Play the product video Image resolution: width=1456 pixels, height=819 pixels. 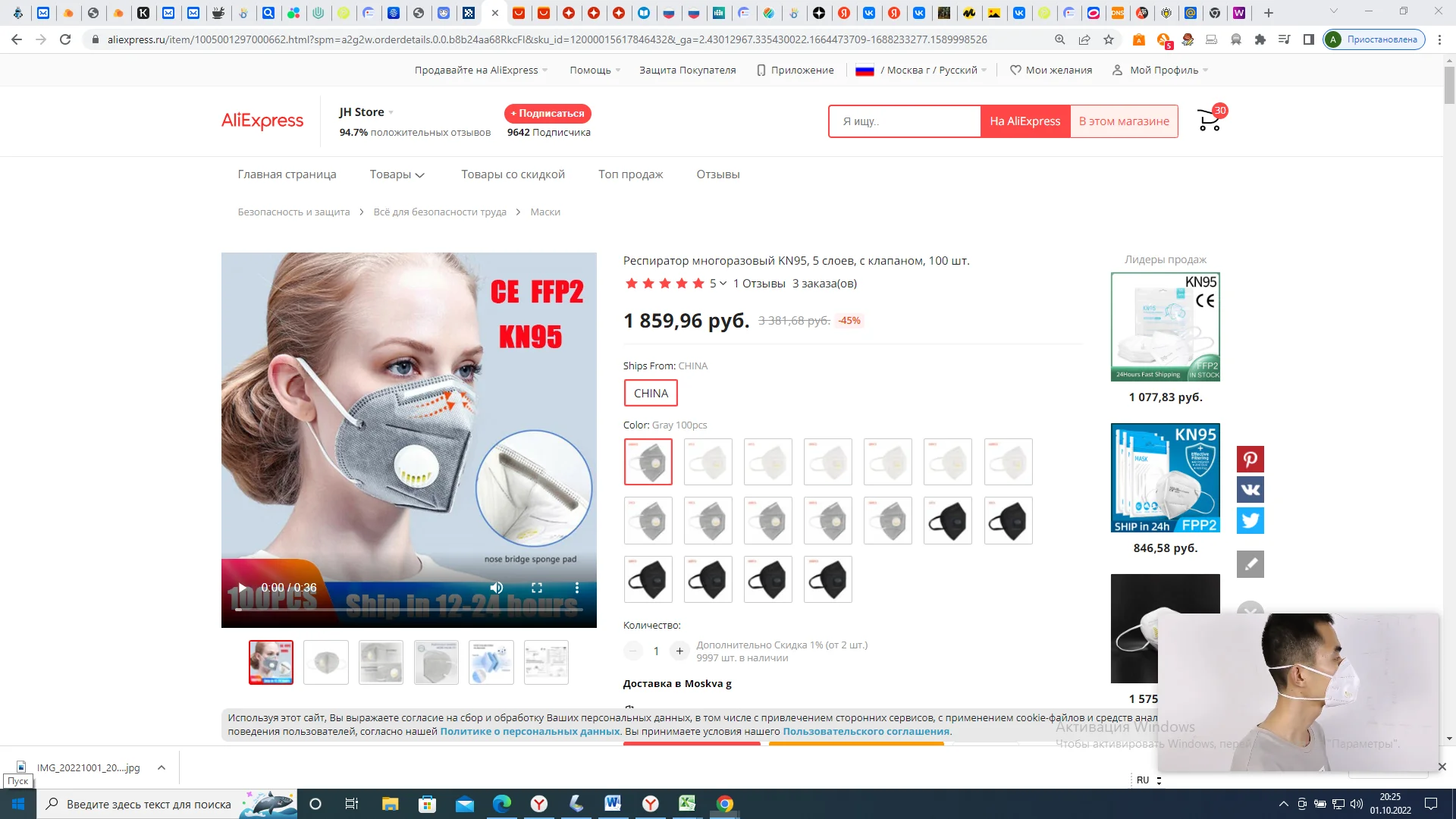(x=243, y=588)
